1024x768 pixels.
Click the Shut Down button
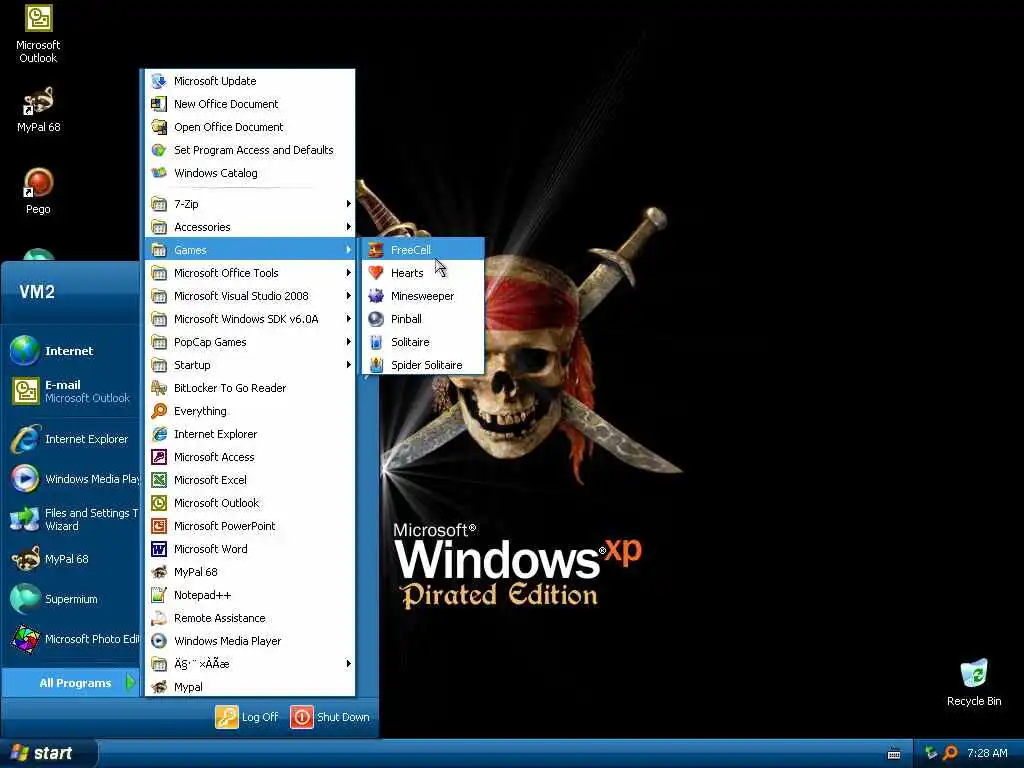[330, 716]
